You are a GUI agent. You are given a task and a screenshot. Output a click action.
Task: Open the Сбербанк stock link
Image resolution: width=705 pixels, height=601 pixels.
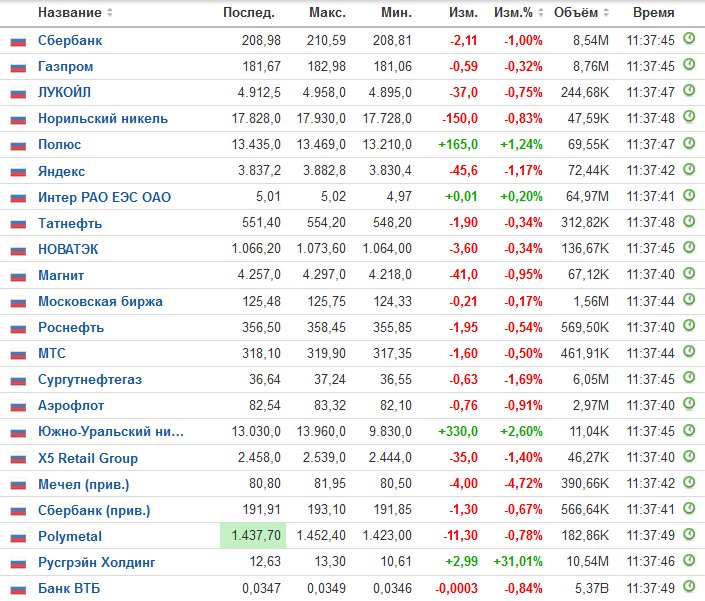coord(70,40)
